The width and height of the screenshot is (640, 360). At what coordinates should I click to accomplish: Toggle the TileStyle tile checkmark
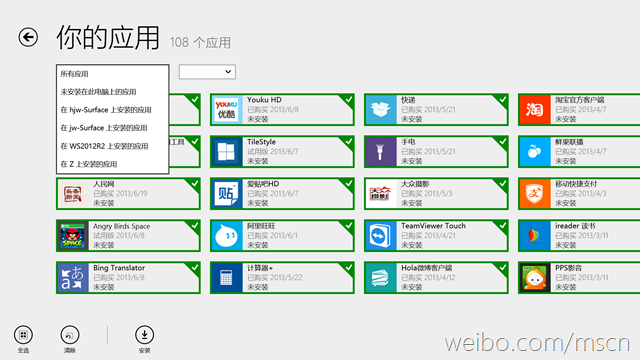[348, 142]
